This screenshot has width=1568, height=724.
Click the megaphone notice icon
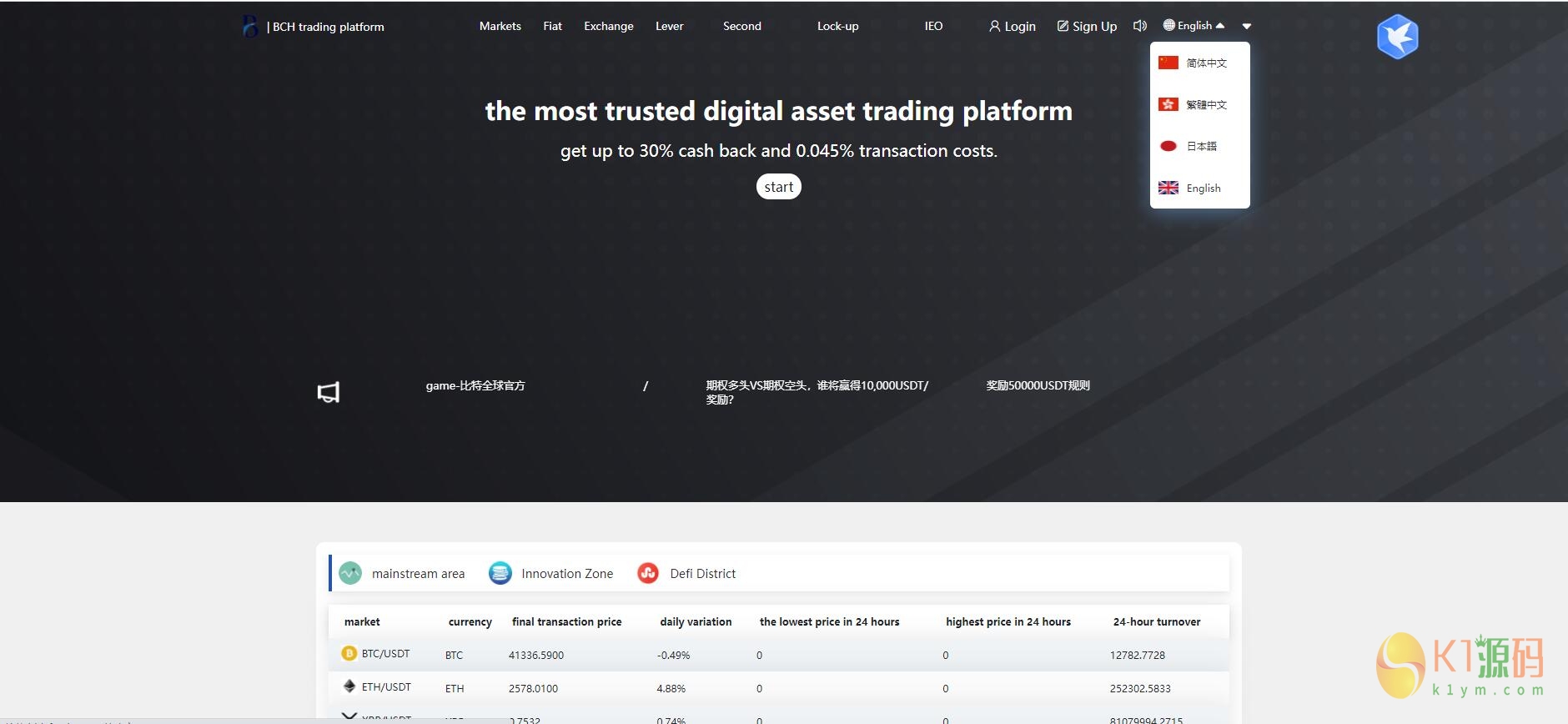(x=329, y=392)
